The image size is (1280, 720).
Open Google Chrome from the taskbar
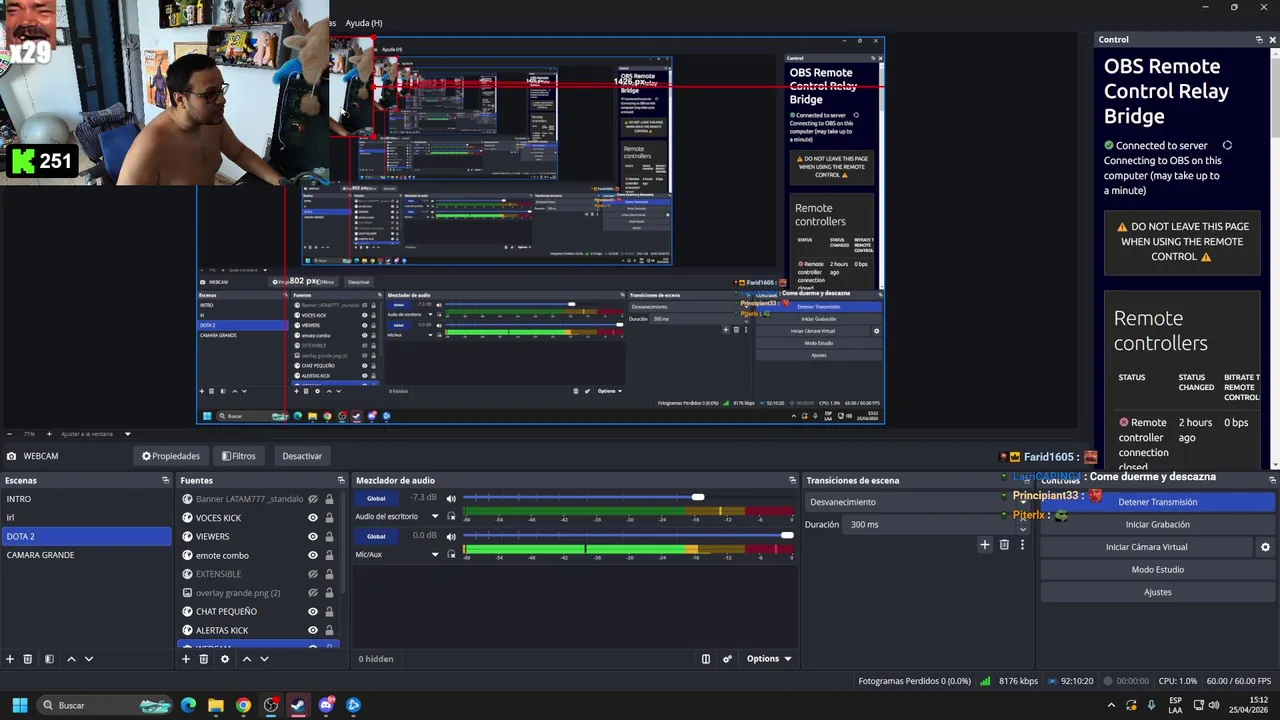243,705
